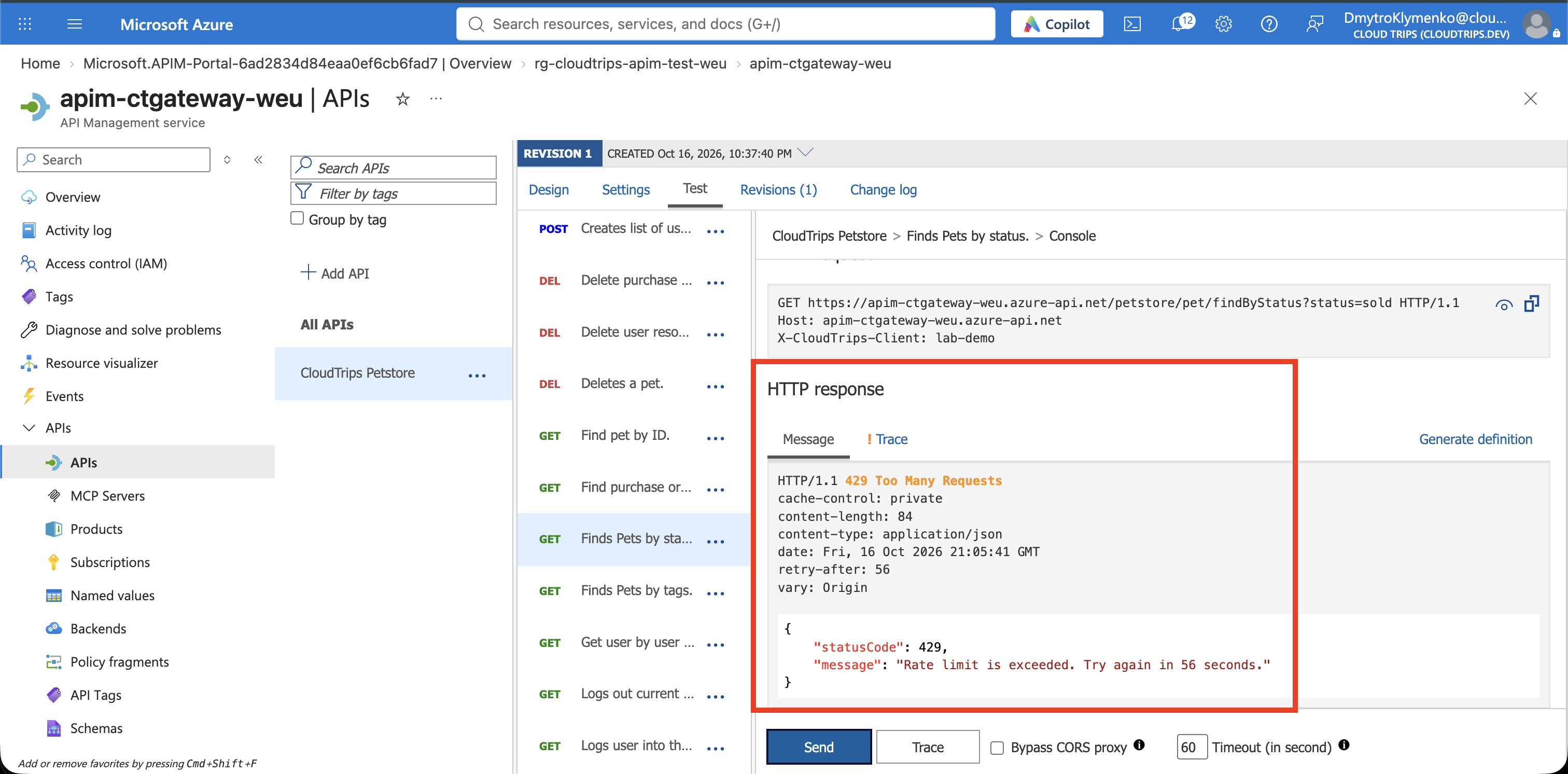The height and width of the screenshot is (774, 1568).
Task: Open context menu for CloudTrips Petstore API
Action: click(477, 375)
